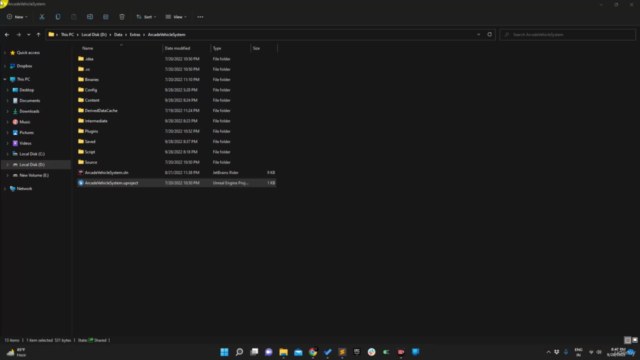This screenshot has width=640, height=360.
Task: Click the Cut toolbar icon
Action: pyautogui.click(x=42, y=17)
